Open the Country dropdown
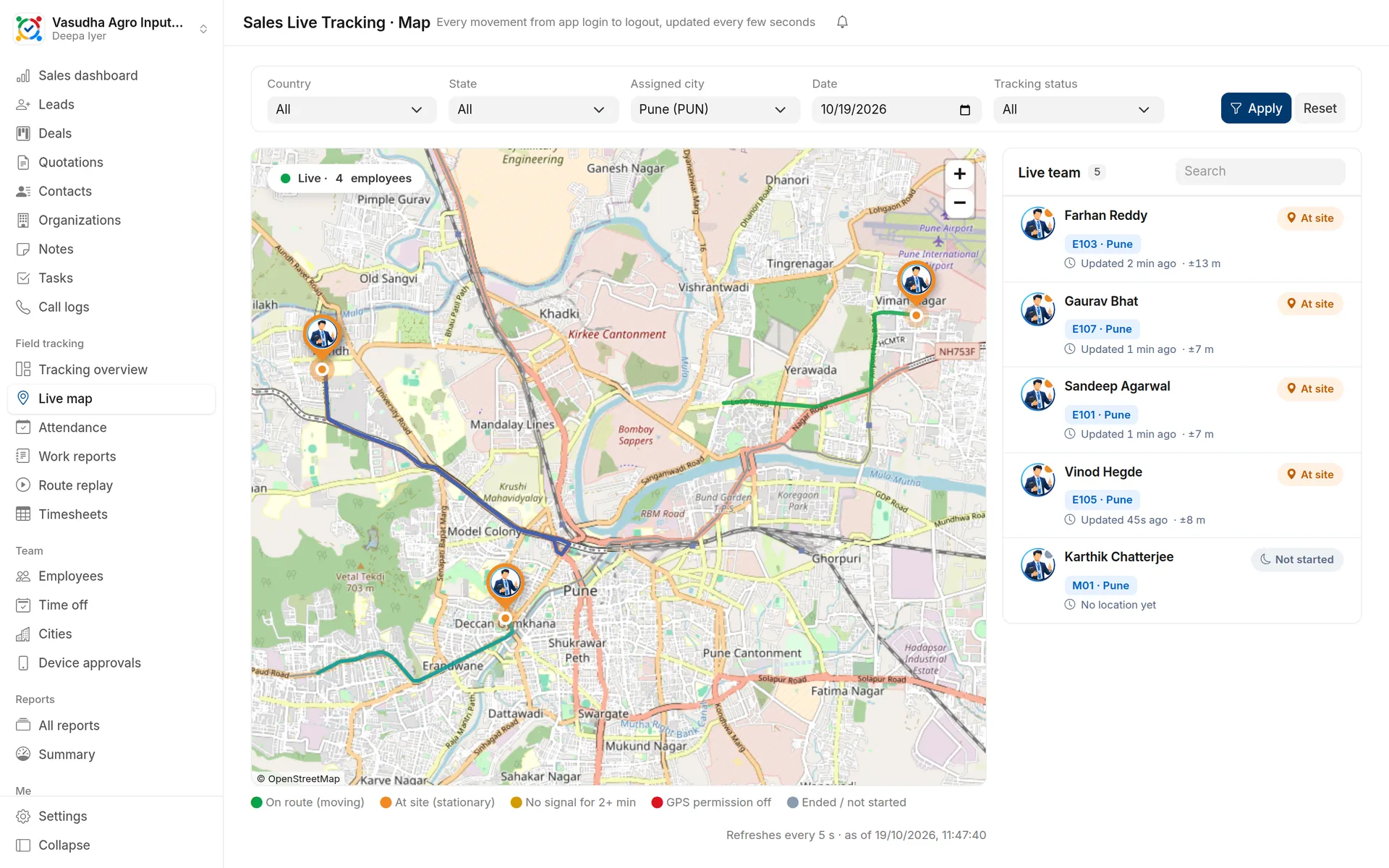This screenshot has height=868, width=1389. [352, 110]
